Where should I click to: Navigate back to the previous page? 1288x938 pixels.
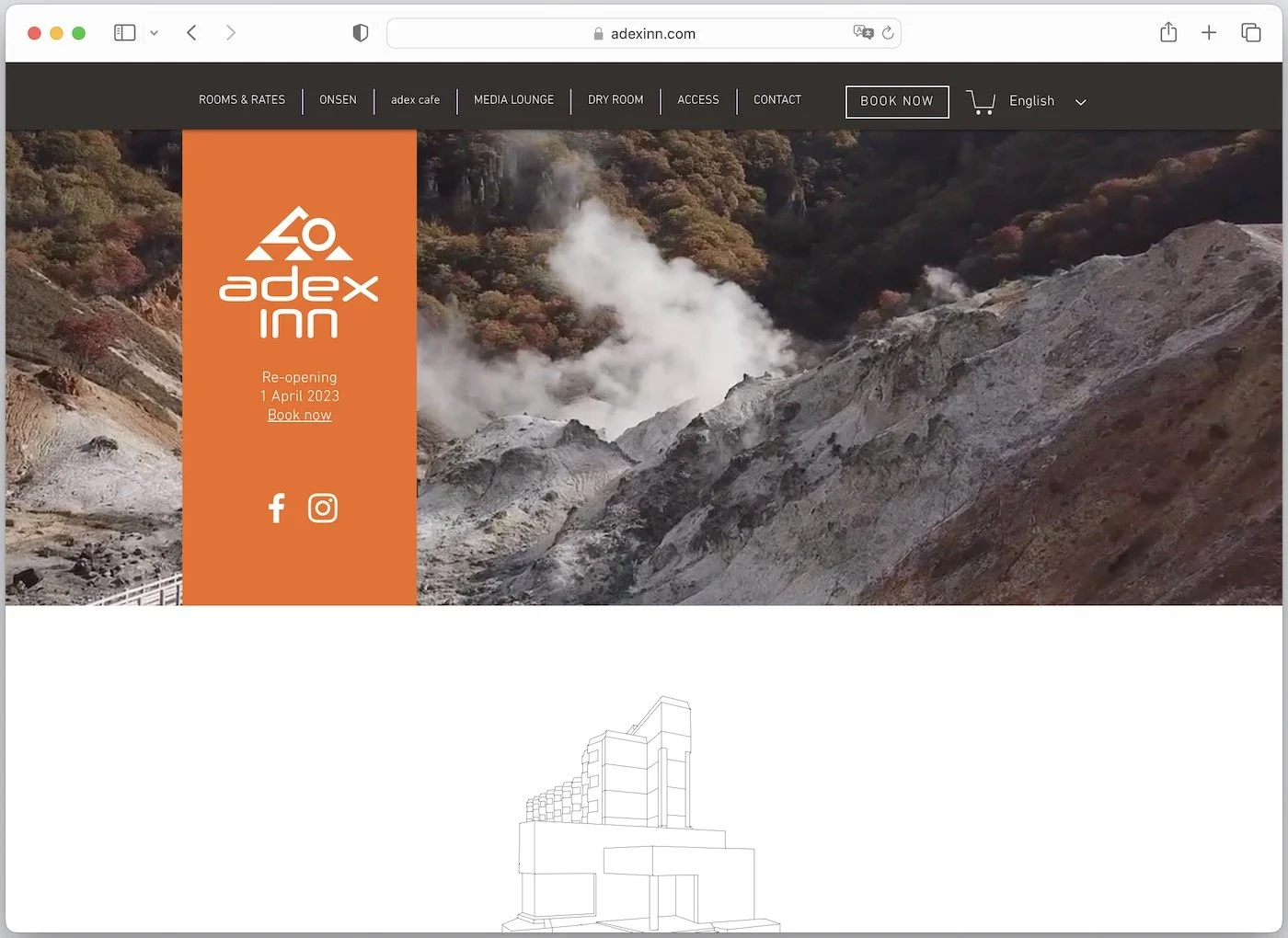[x=191, y=32]
